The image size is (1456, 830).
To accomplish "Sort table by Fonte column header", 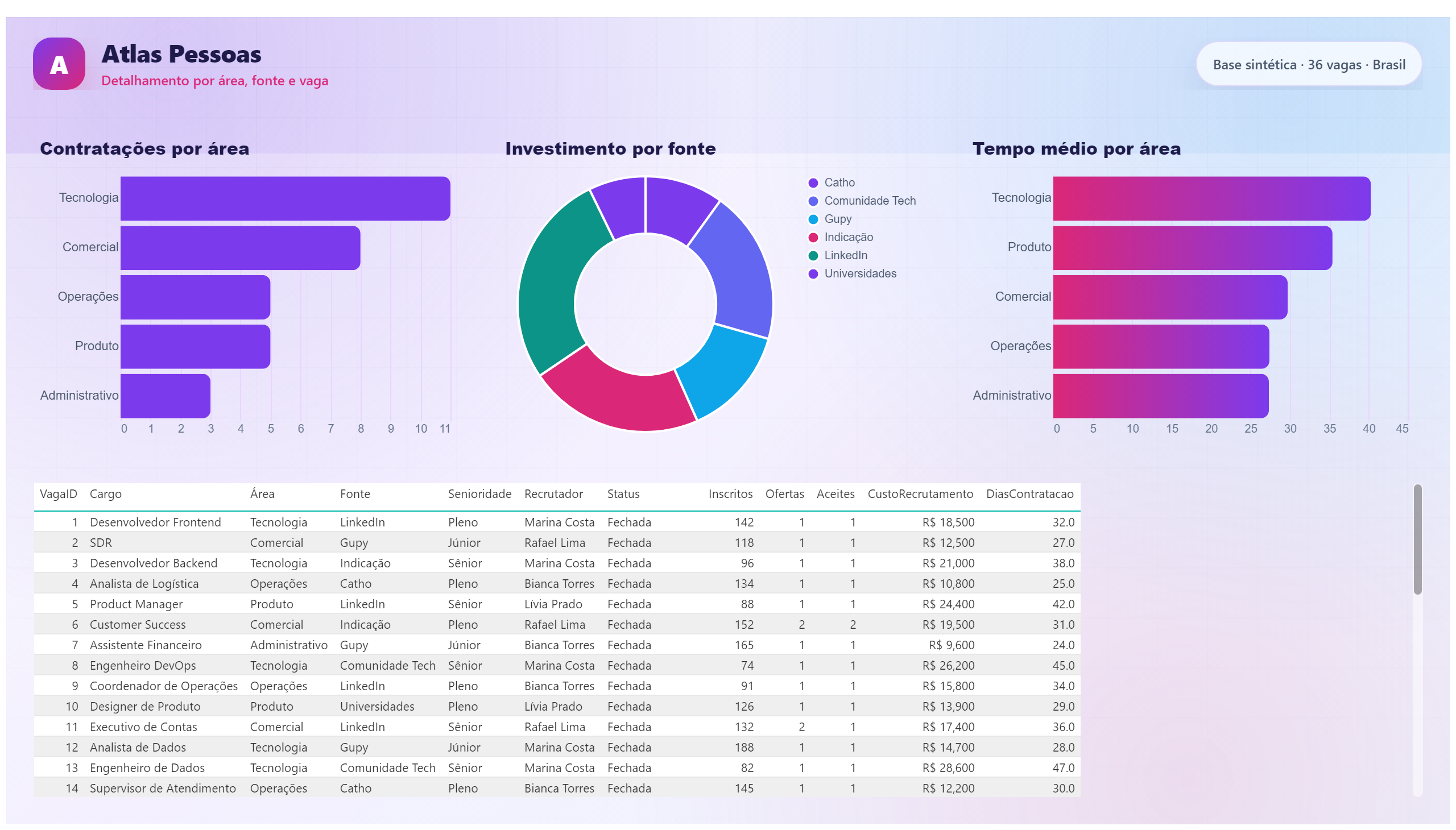I will [355, 494].
